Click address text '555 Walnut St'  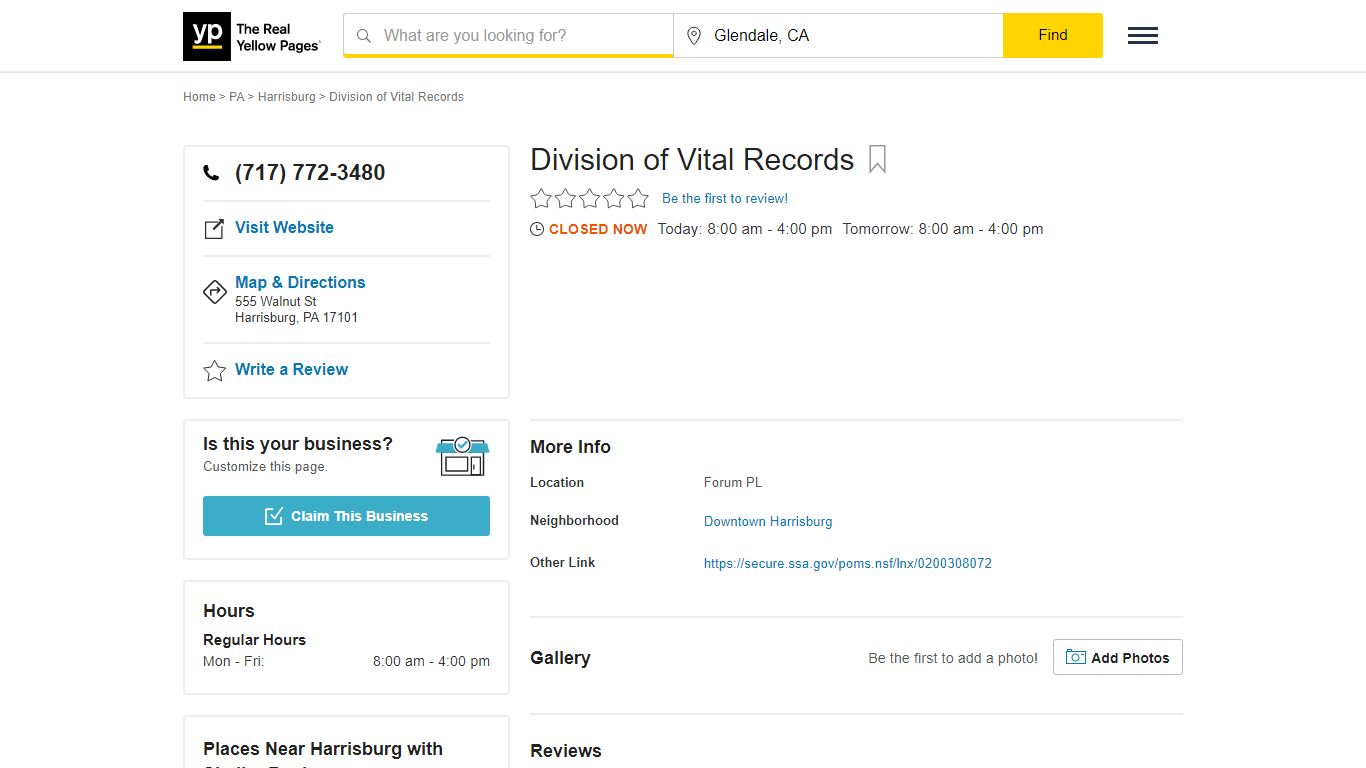click(x=276, y=301)
